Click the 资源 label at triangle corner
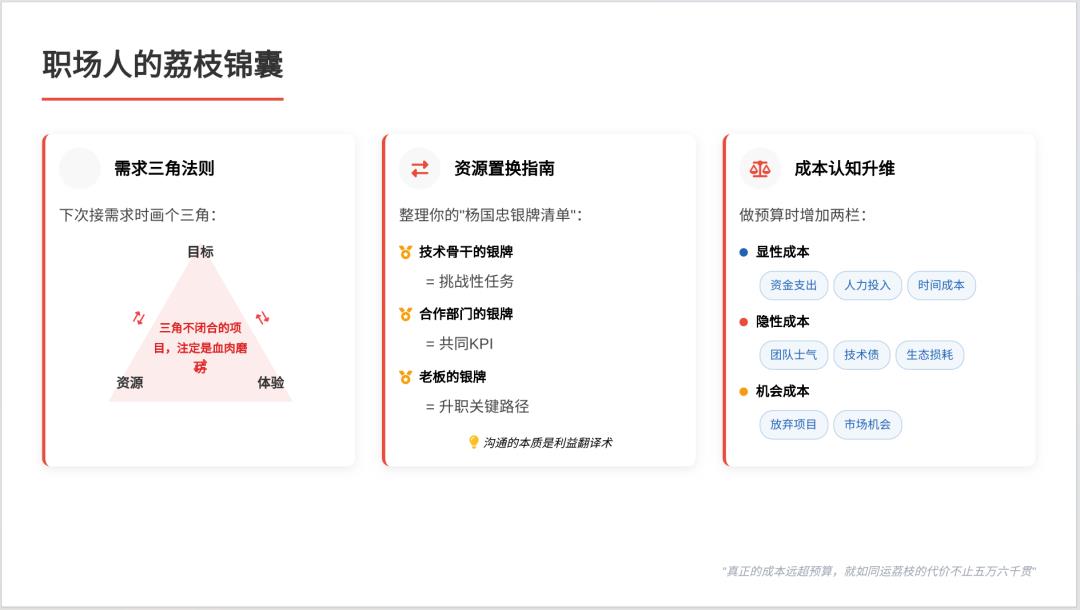Screen dimensions: 1080x610 pos(129,383)
